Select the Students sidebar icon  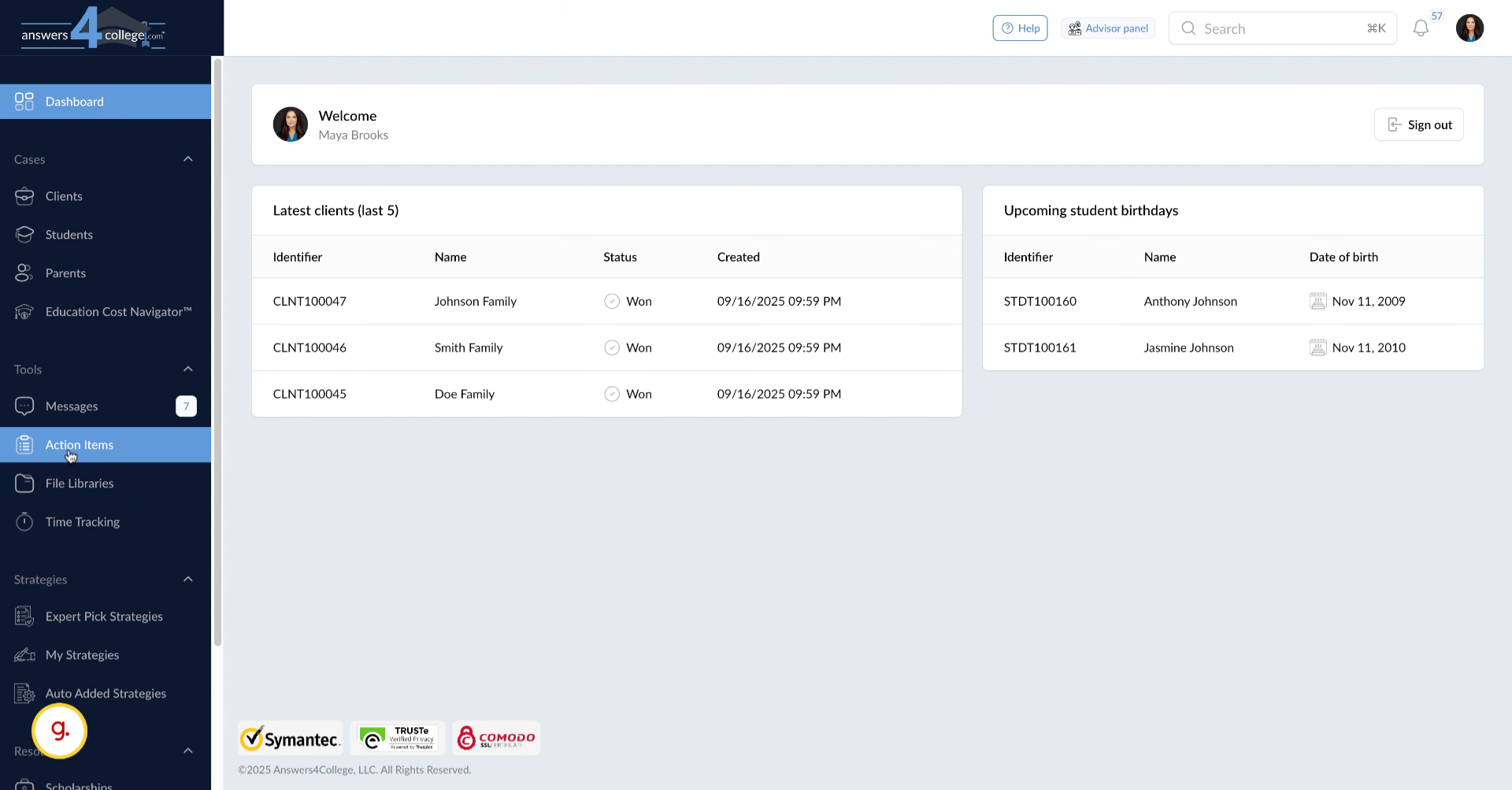coord(24,234)
